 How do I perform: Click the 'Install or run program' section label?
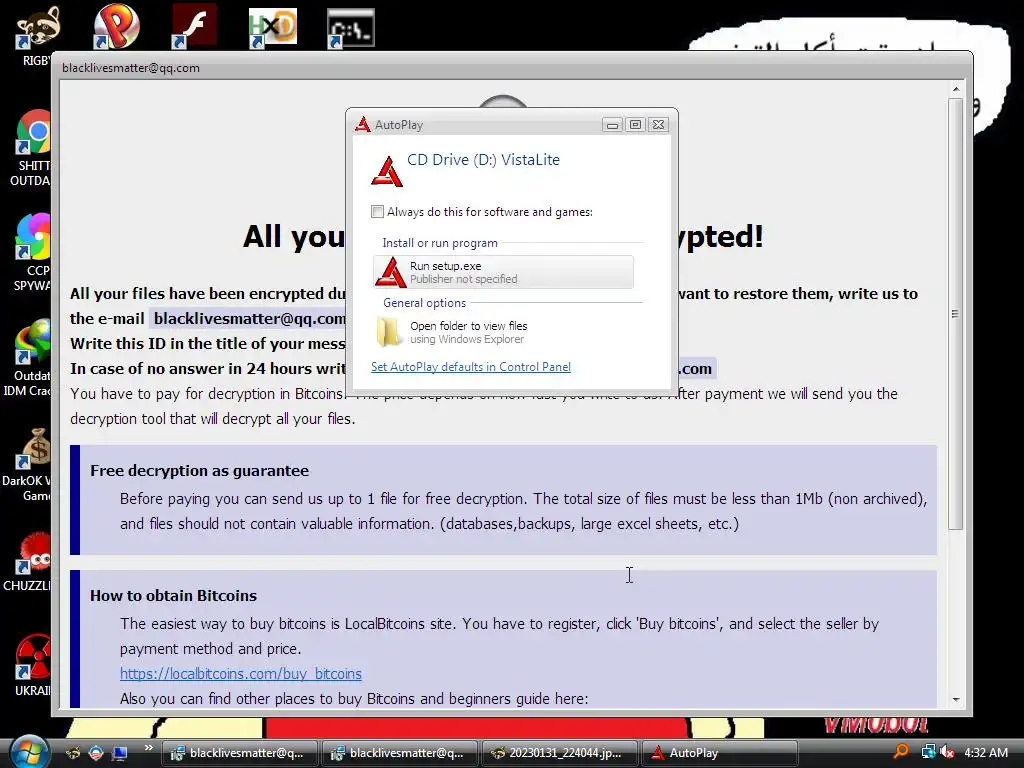440,243
